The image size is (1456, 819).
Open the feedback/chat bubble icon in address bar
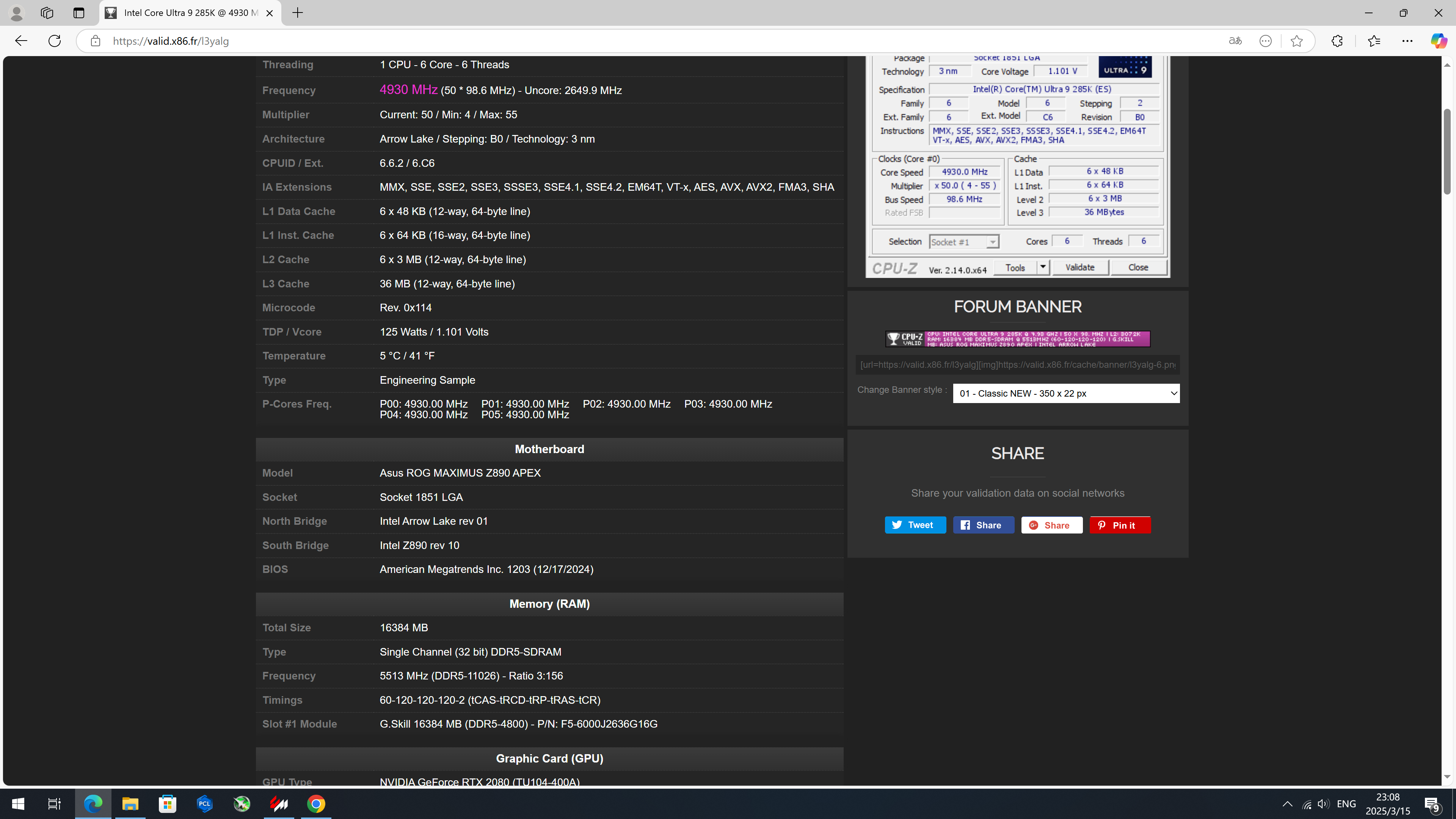1266,41
